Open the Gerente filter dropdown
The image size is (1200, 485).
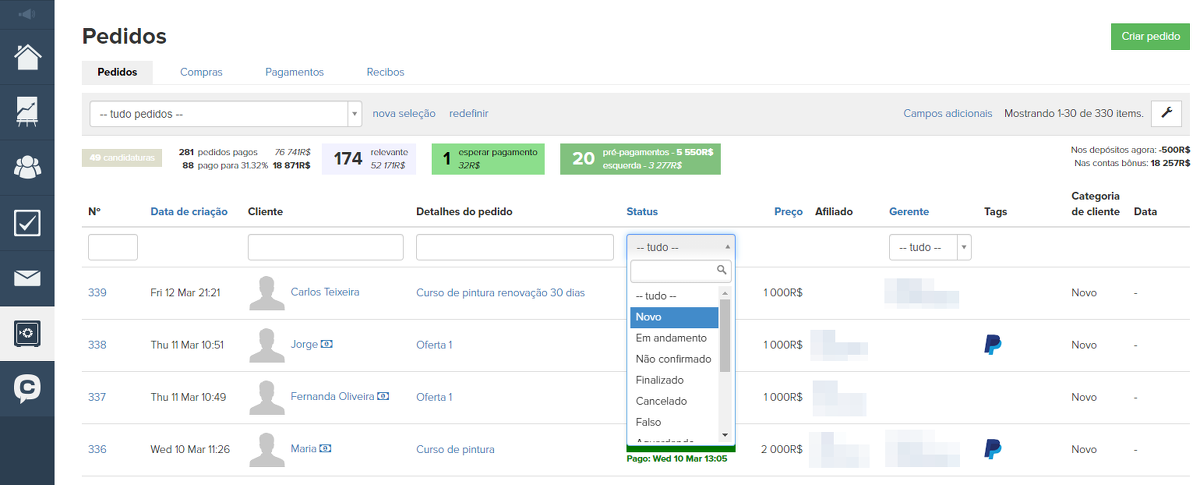click(929, 247)
